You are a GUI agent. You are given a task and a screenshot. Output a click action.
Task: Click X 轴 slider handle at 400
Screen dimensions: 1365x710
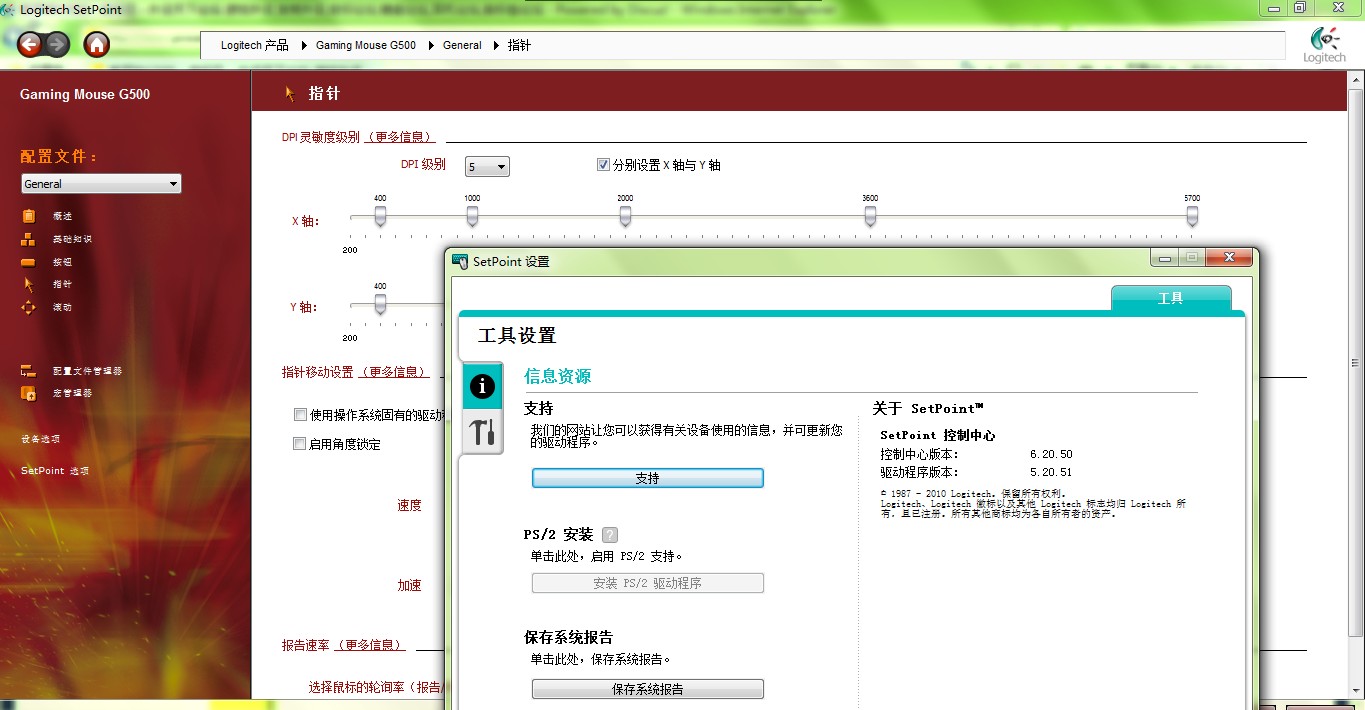point(380,216)
